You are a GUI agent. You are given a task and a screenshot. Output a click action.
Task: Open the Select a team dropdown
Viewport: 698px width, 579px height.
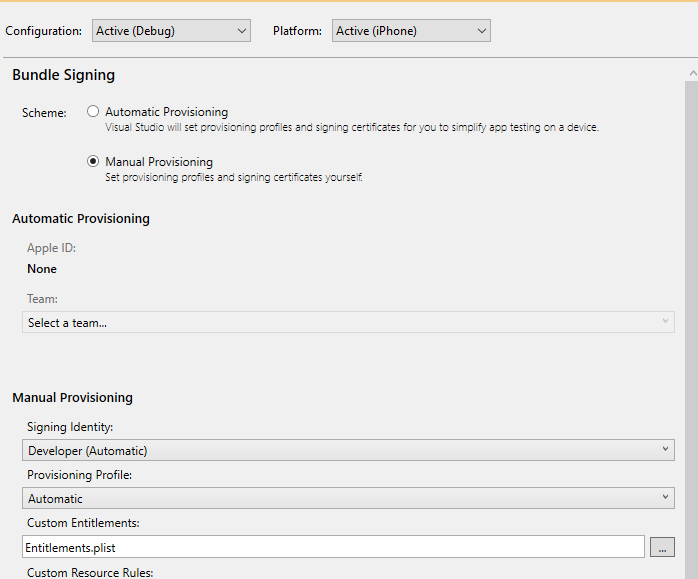tap(349, 322)
